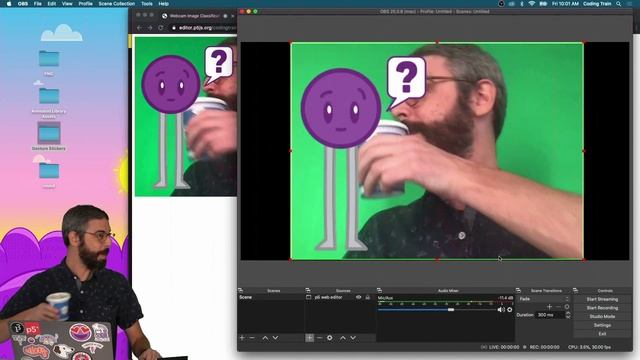Undock the Sources panel using its float icon
The image size is (640, 360).
[308, 291]
